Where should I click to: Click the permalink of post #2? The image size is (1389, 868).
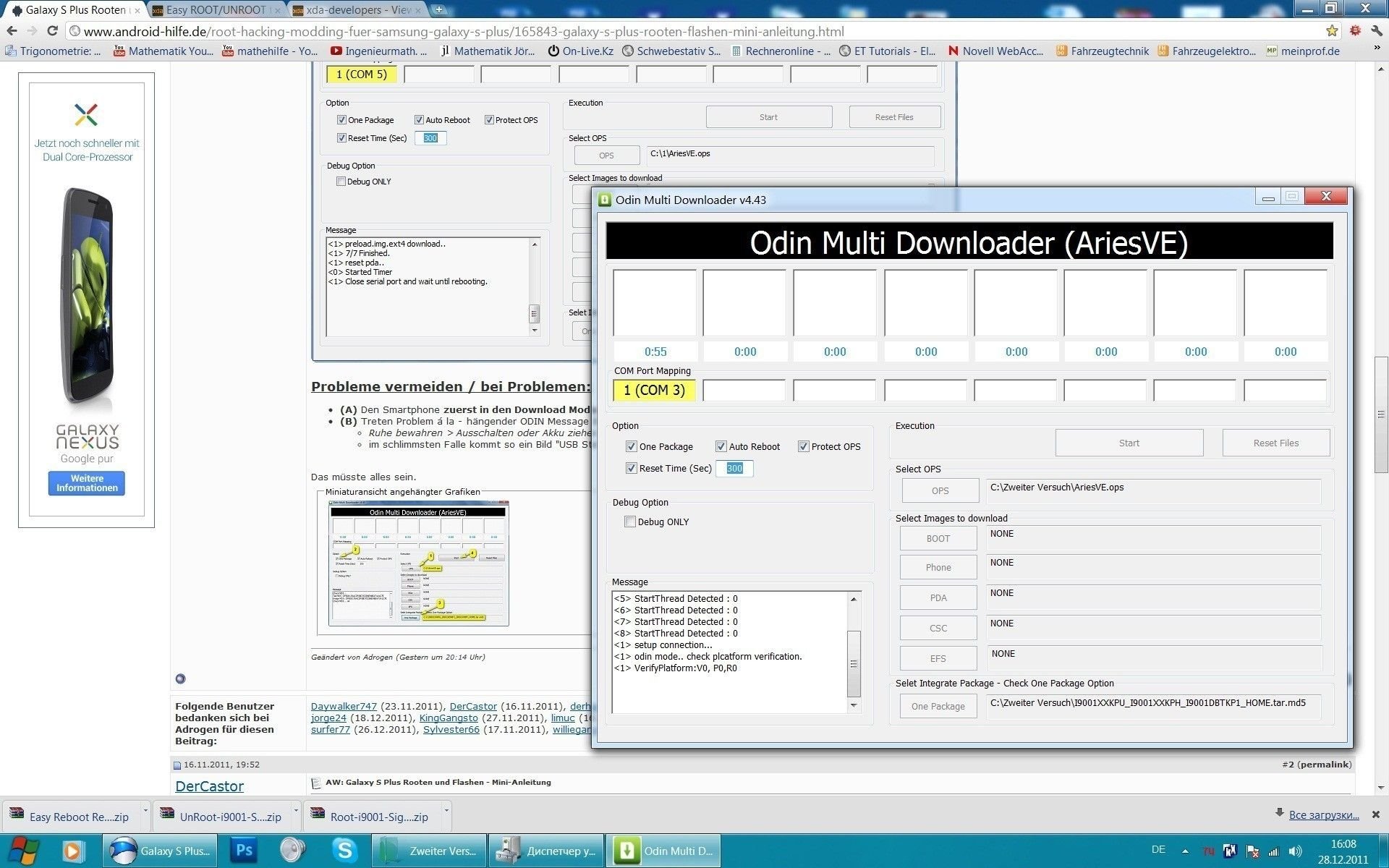click(x=1324, y=764)
